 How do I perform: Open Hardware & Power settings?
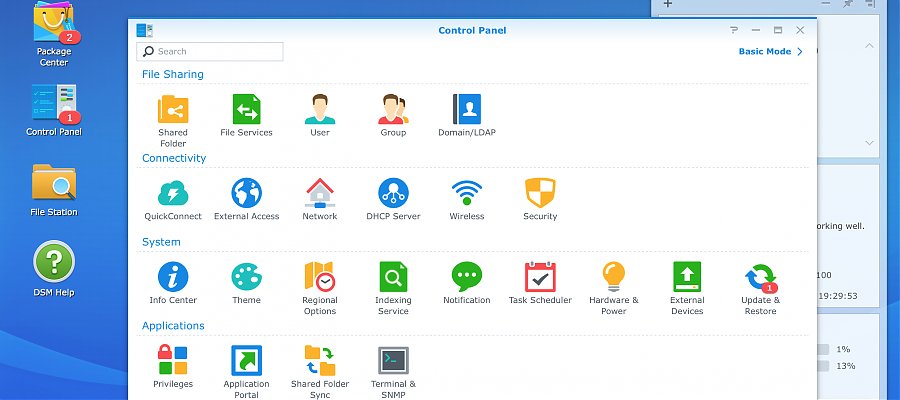pos(614,277)
